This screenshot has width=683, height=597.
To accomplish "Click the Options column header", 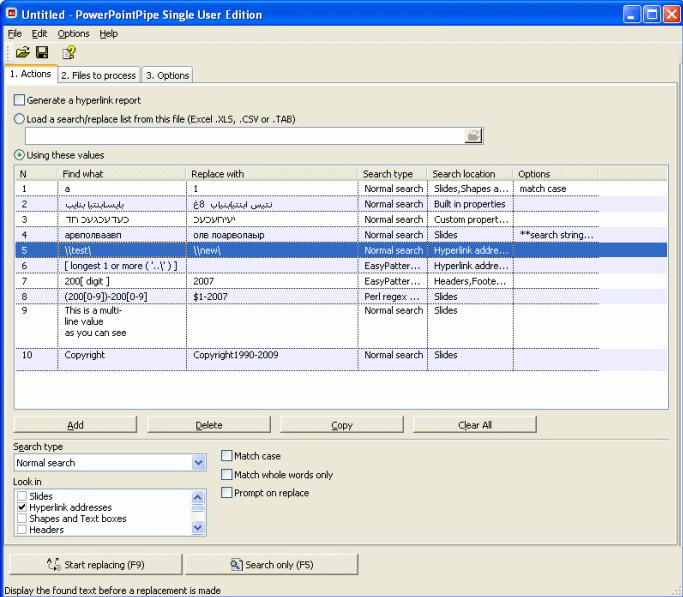I will coord(556,174).
